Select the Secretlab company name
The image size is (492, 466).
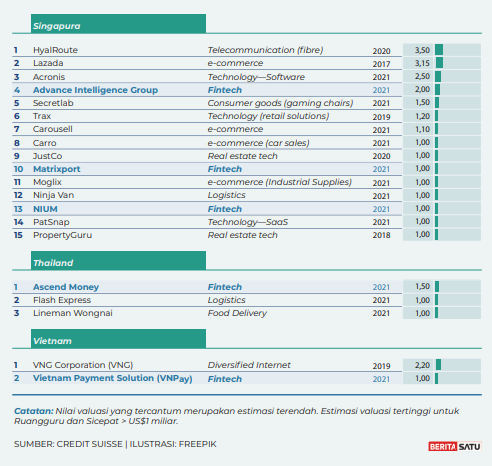tap(53, 103)
